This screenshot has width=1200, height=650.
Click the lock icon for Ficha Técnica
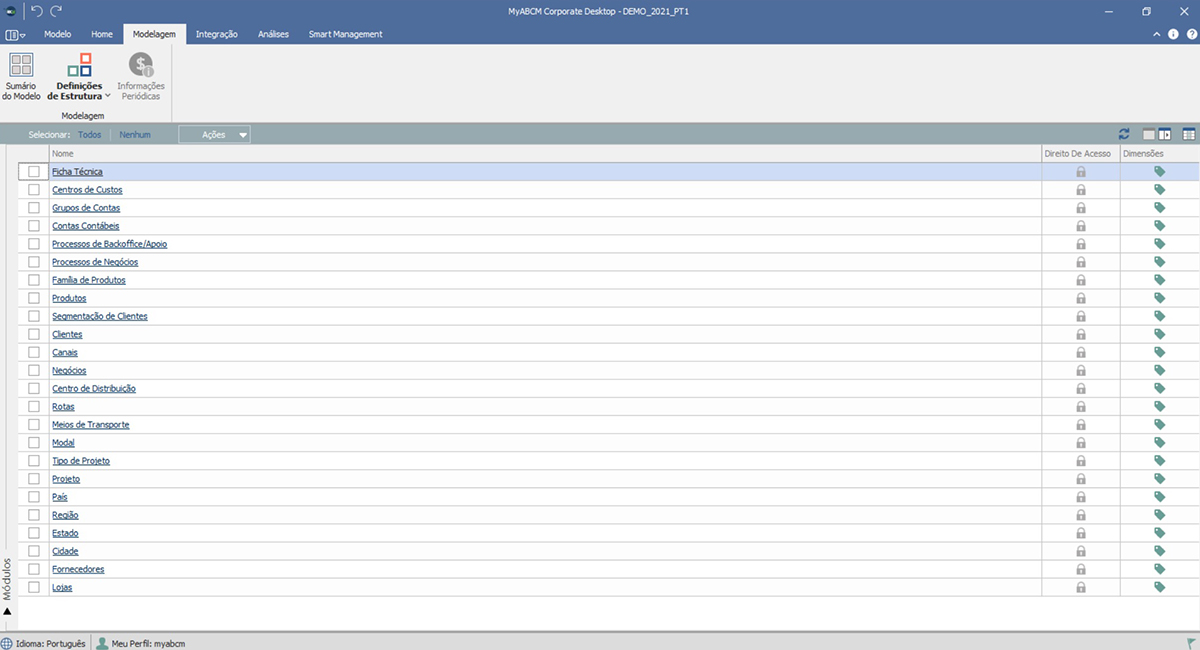pyautogui.click(x=1081, y=172)
